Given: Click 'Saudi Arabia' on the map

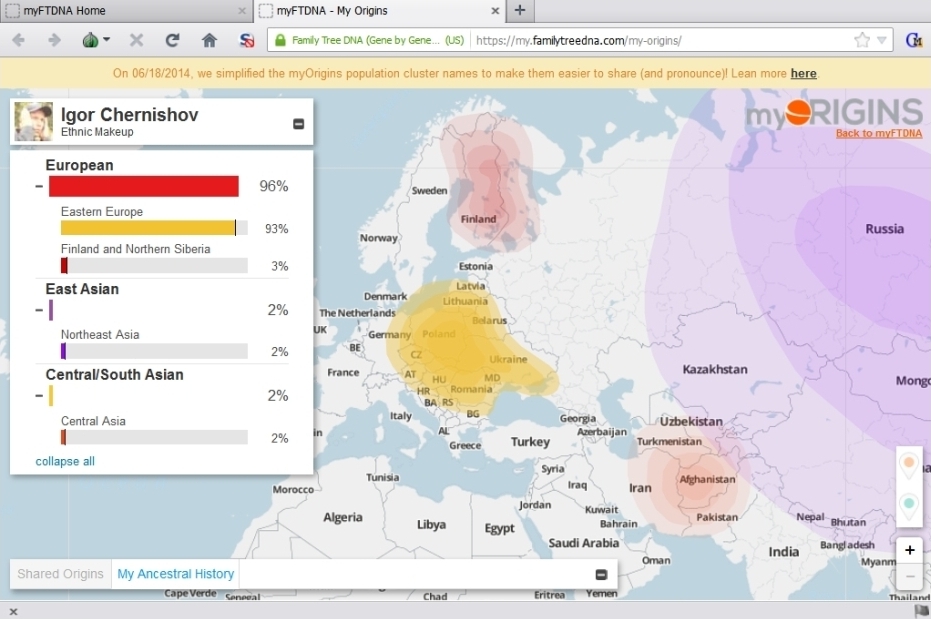Looking at the screenshot, I should (x=584, y=543).
